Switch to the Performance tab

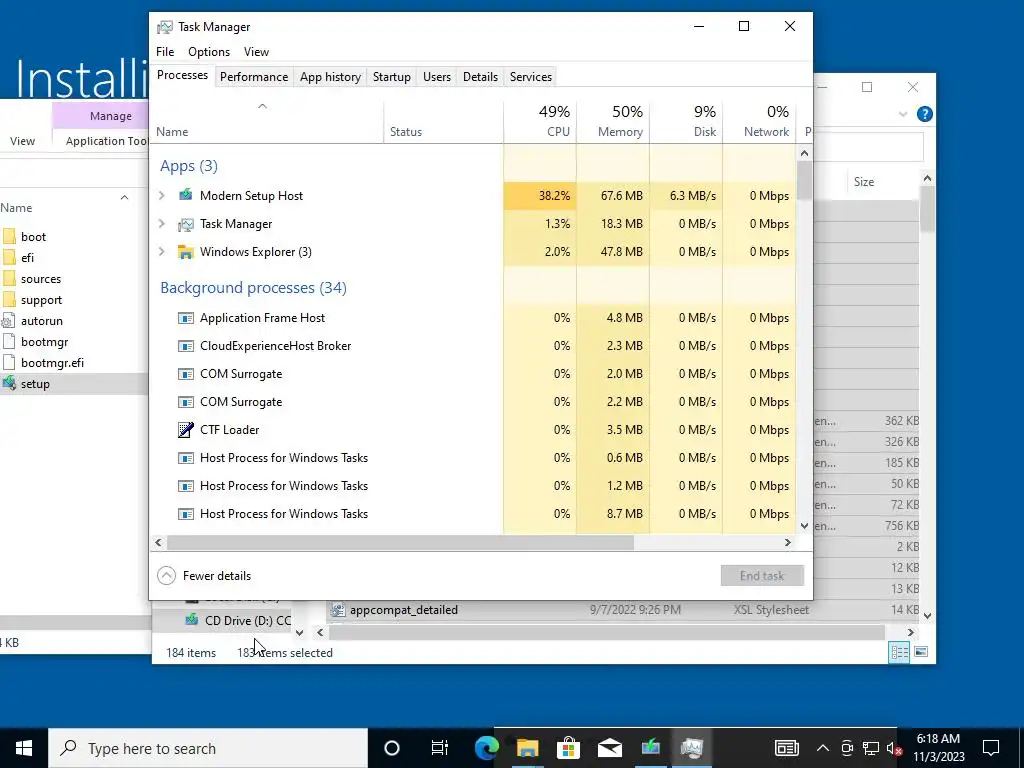pos(254,77)
